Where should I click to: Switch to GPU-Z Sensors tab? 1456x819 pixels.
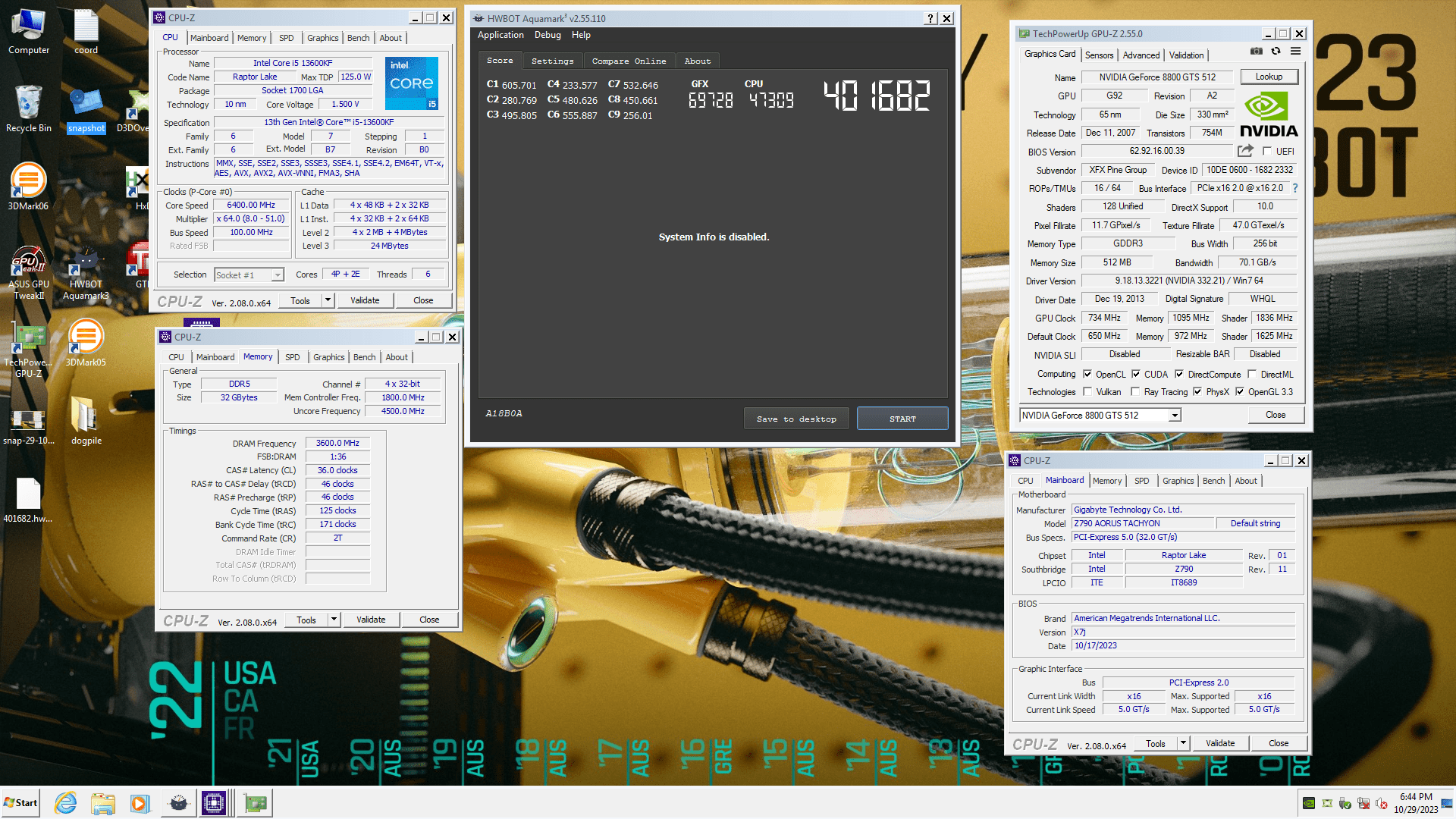coord(1099,55)
